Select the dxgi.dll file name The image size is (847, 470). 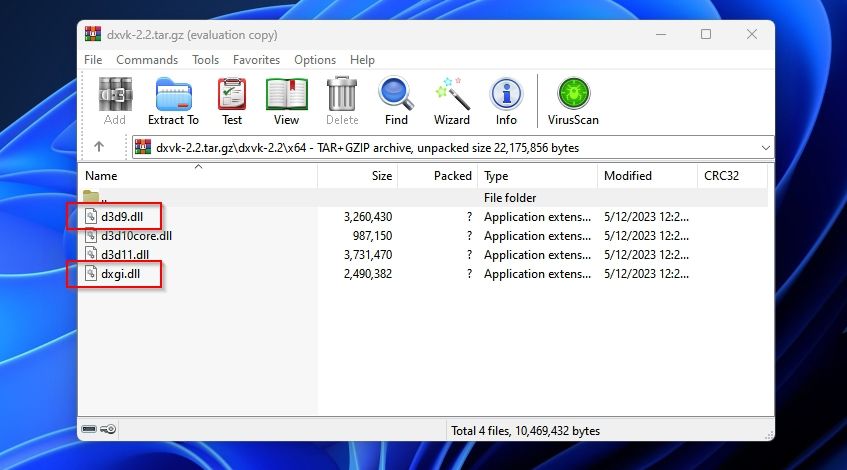click(120, 274)
